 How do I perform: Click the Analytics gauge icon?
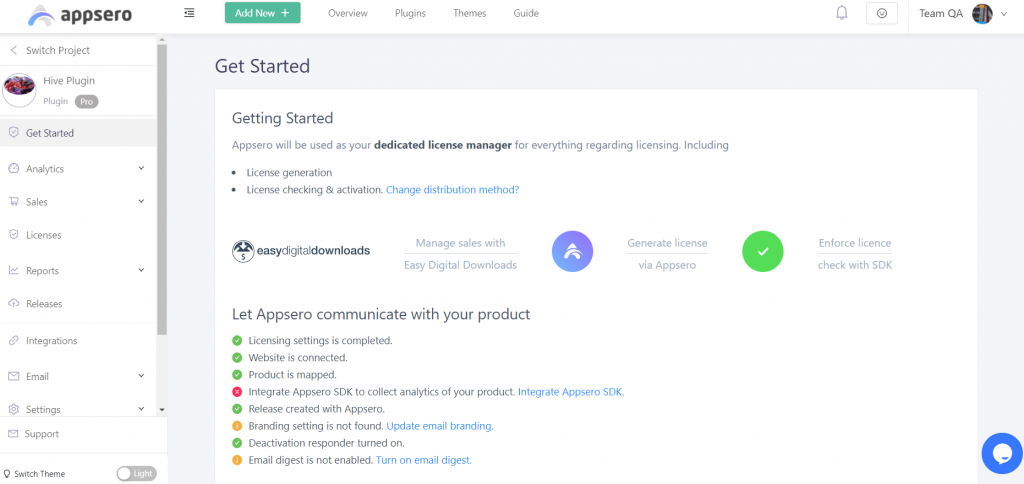pyautogui.click(x=14, y=169)
